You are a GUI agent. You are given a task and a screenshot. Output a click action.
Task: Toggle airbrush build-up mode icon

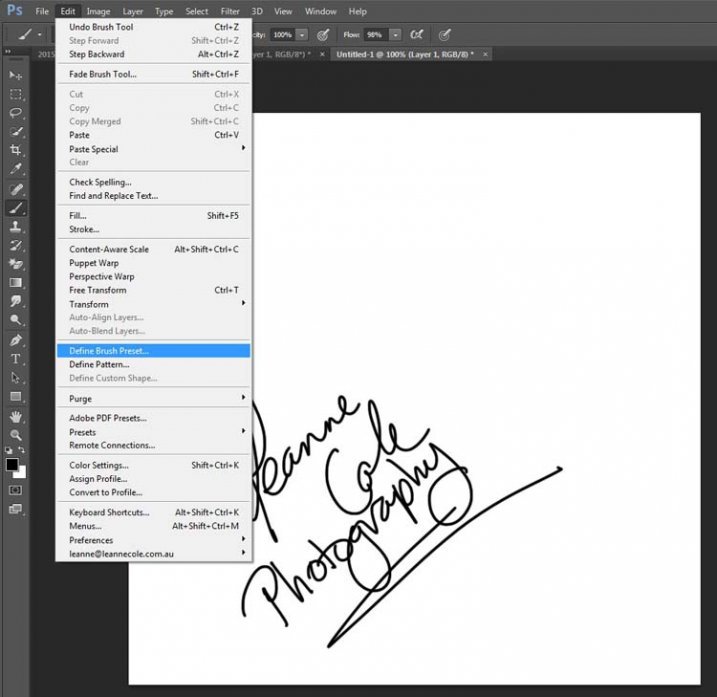pos(418,34)
